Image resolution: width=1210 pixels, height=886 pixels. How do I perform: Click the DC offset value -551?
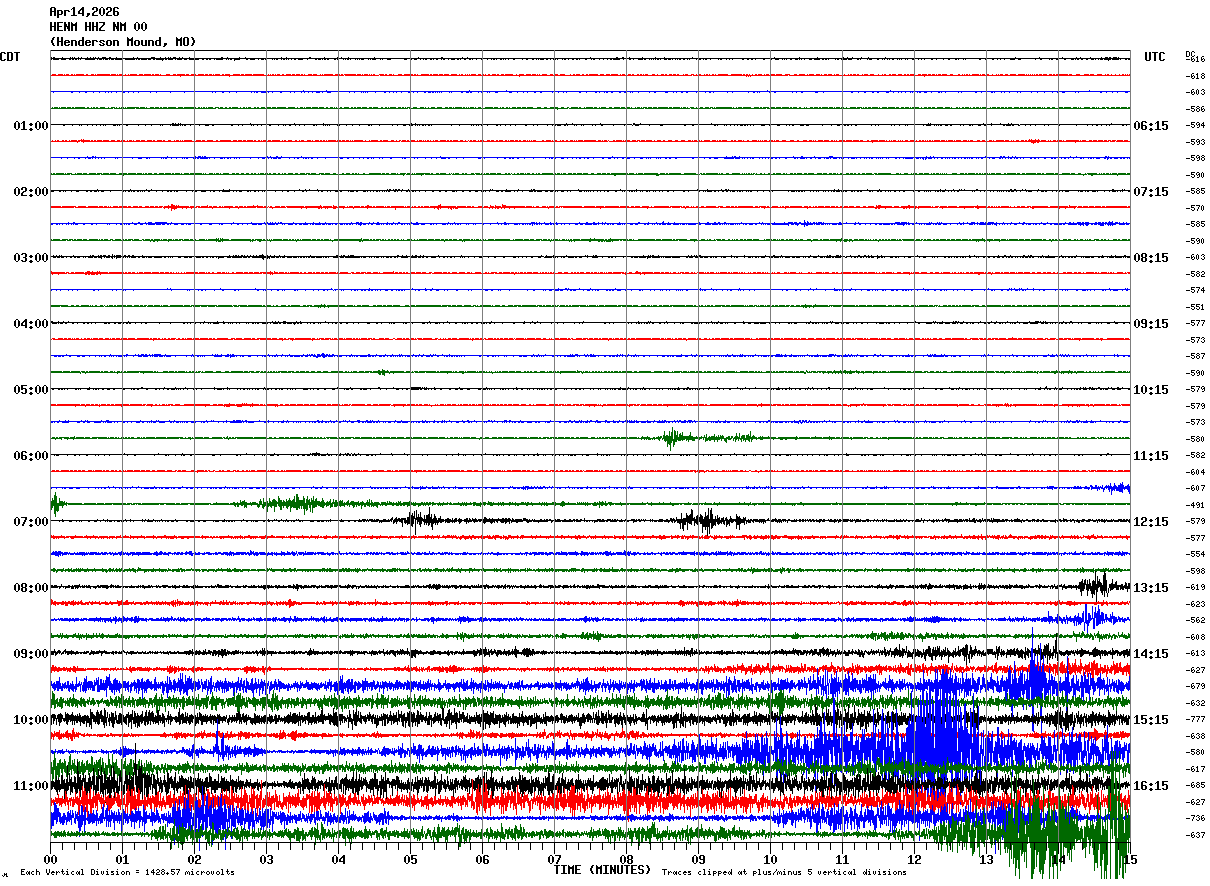[x=1195, y=307]
